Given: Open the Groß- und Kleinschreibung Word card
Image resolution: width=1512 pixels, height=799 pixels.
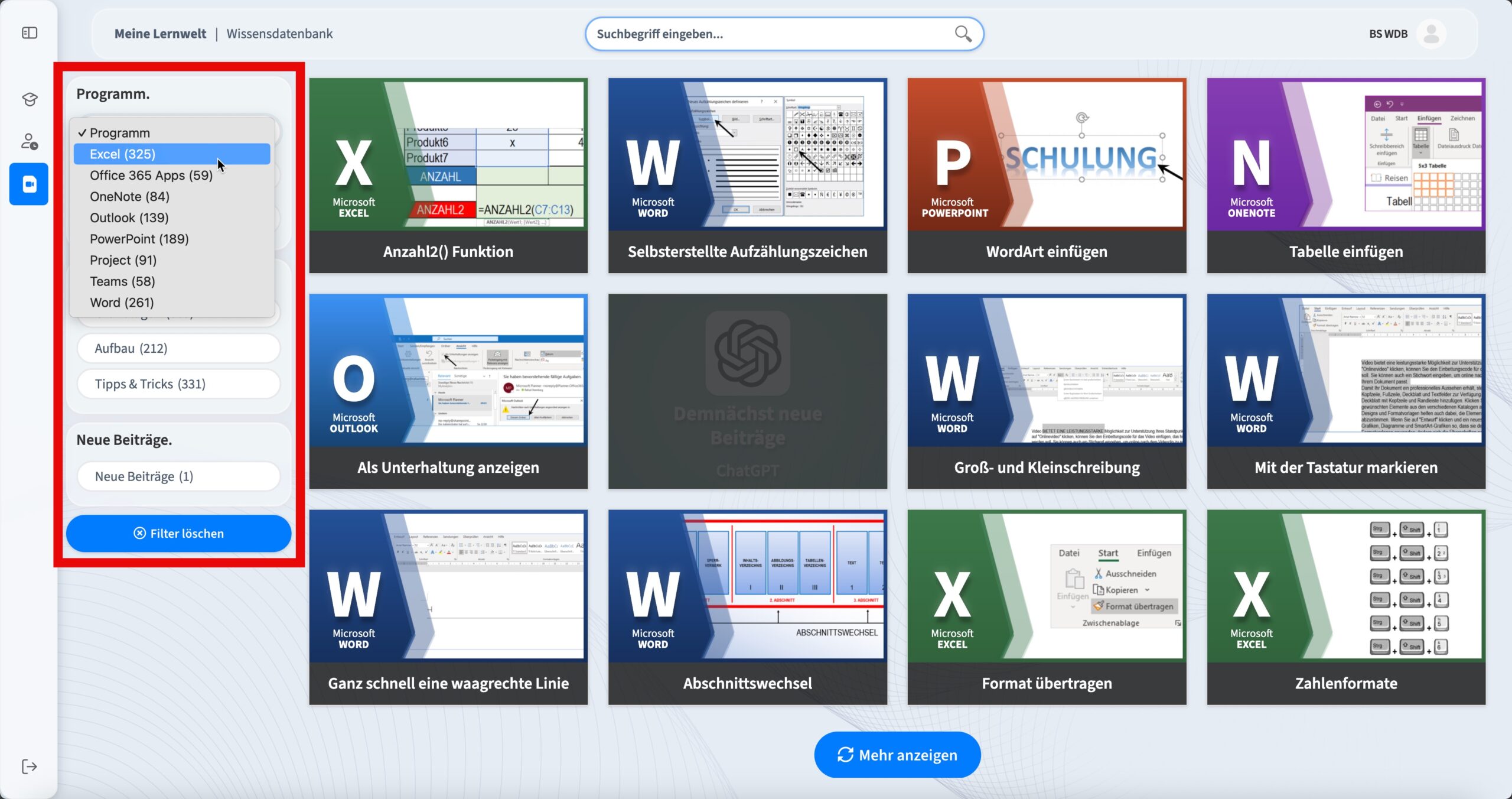Looking at the screenshot, I should 1047,391.
